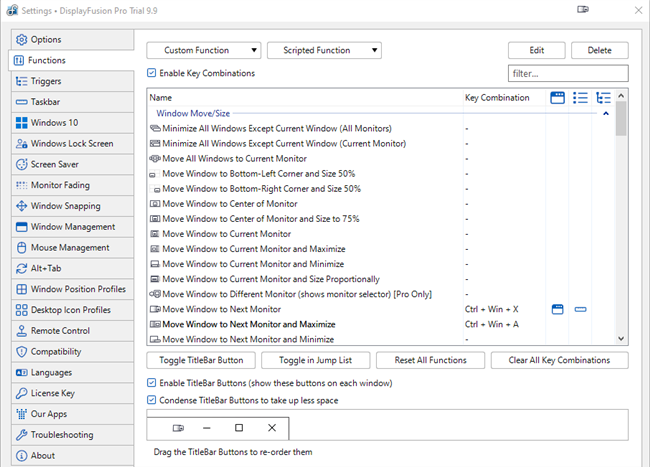Click the Mouse Management mouse icon

[22, 247]
